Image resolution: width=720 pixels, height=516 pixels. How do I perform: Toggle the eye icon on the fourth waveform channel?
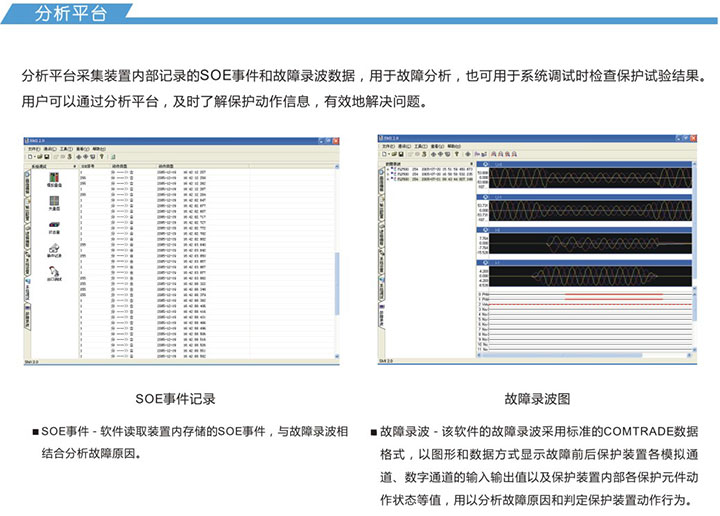pyautogui.click(x=485, y=264)
